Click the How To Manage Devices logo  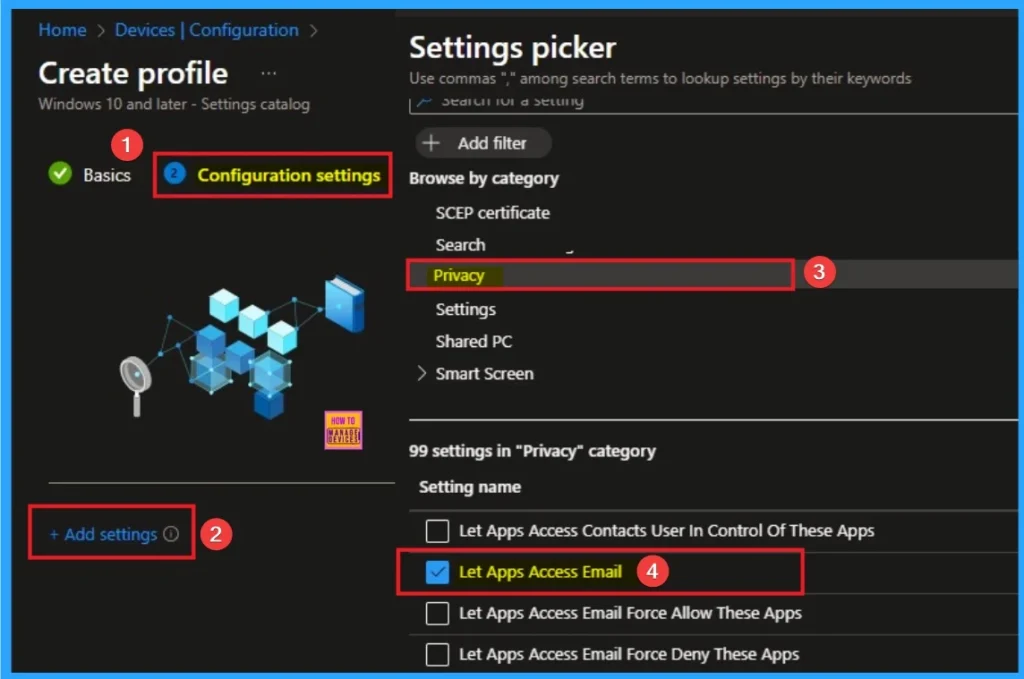[x=343, y=430]
